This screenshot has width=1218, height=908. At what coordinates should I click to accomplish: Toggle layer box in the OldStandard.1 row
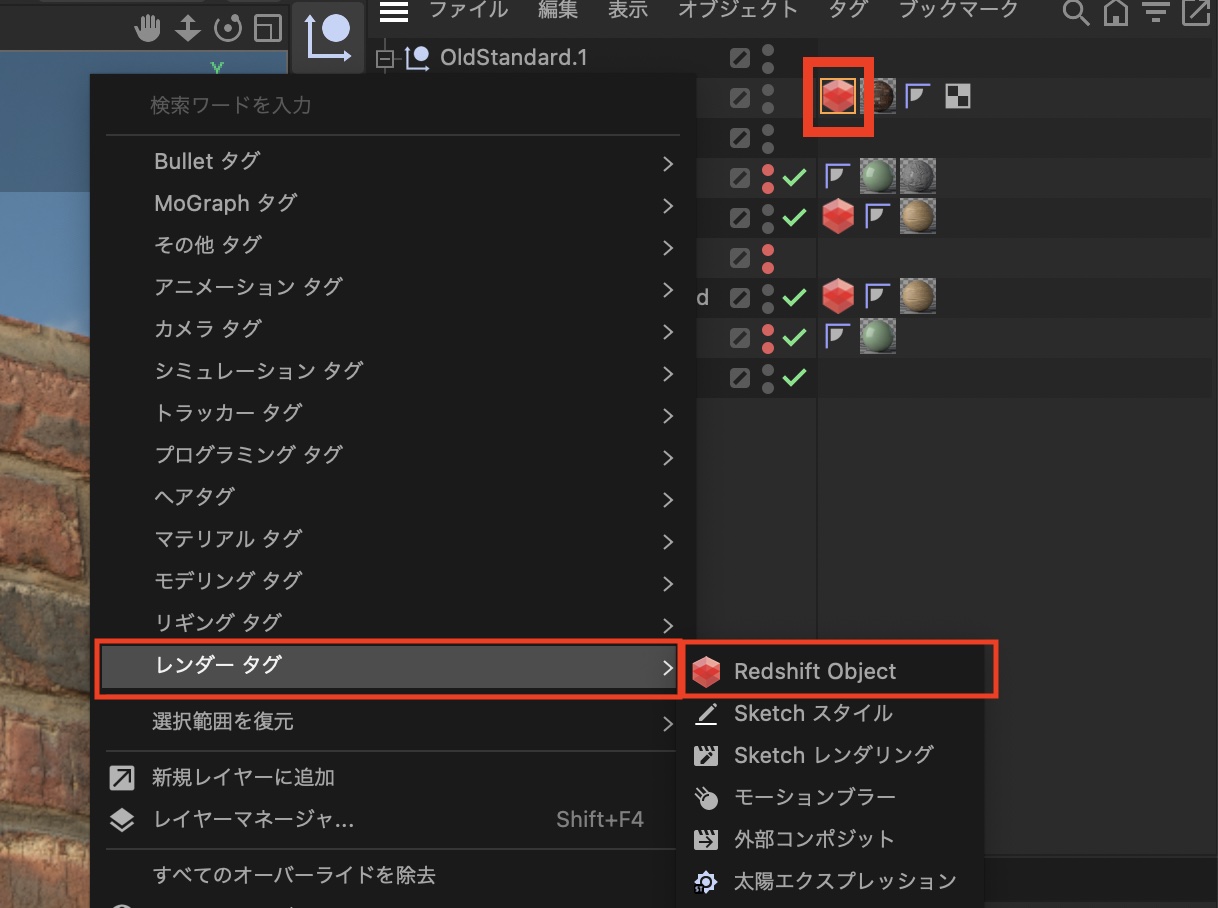pos(739,58)
